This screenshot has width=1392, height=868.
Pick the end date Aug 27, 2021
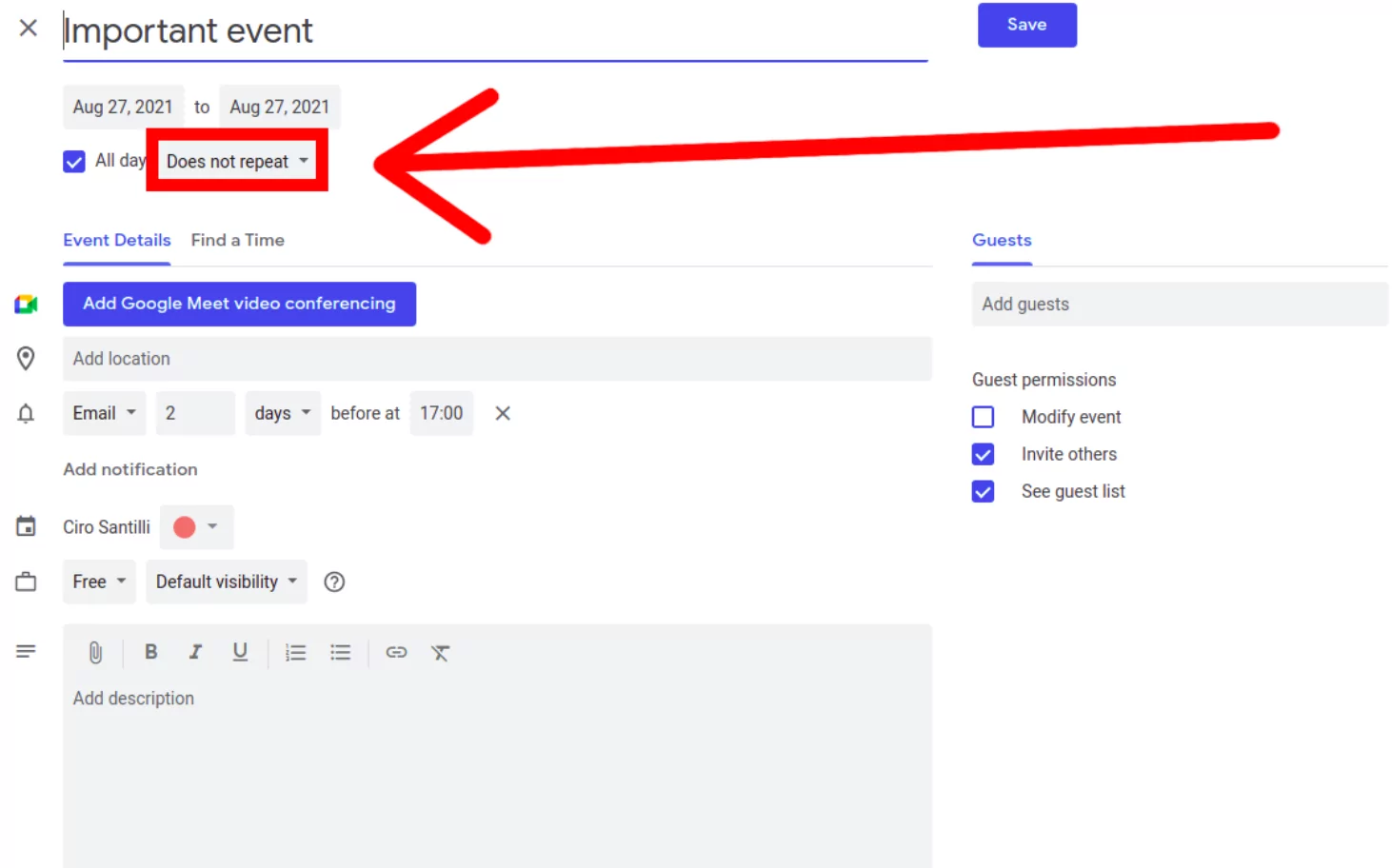(279, 107)
